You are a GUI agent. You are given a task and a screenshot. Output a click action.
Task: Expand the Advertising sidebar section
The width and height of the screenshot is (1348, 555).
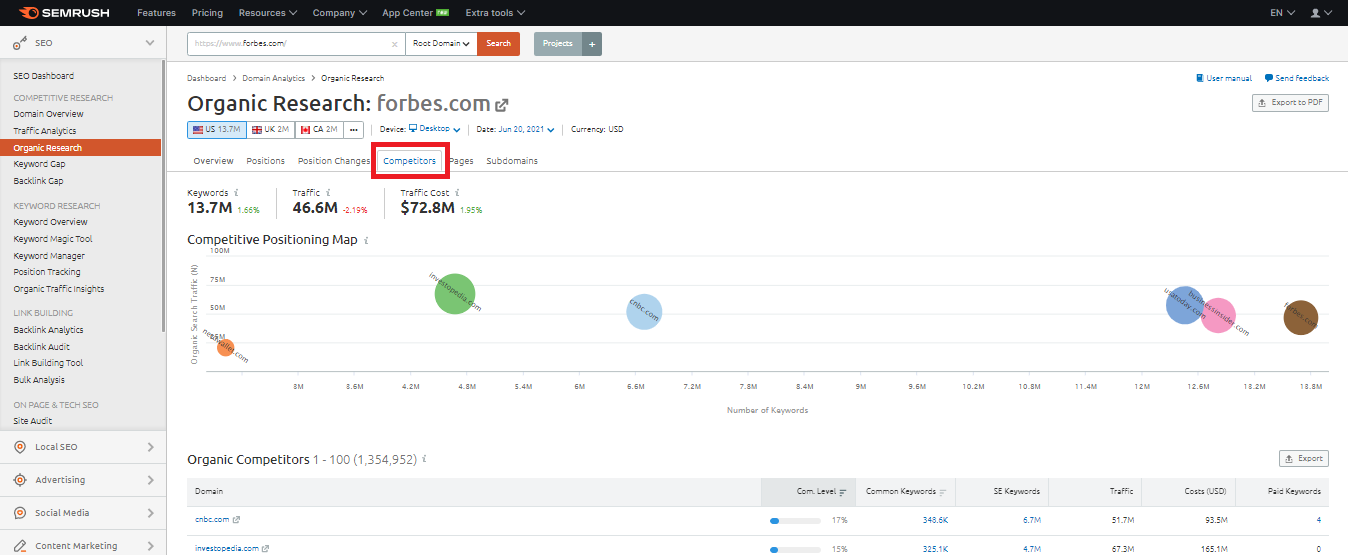click(150, 480)
